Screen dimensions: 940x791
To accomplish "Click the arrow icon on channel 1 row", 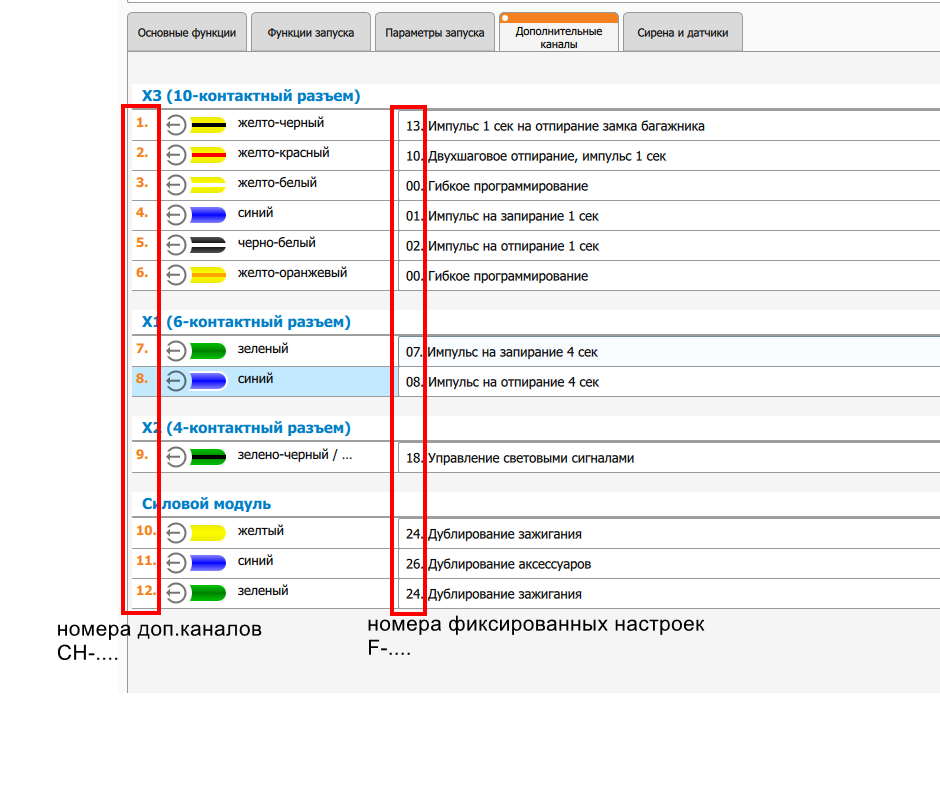I will pos(176,125).
